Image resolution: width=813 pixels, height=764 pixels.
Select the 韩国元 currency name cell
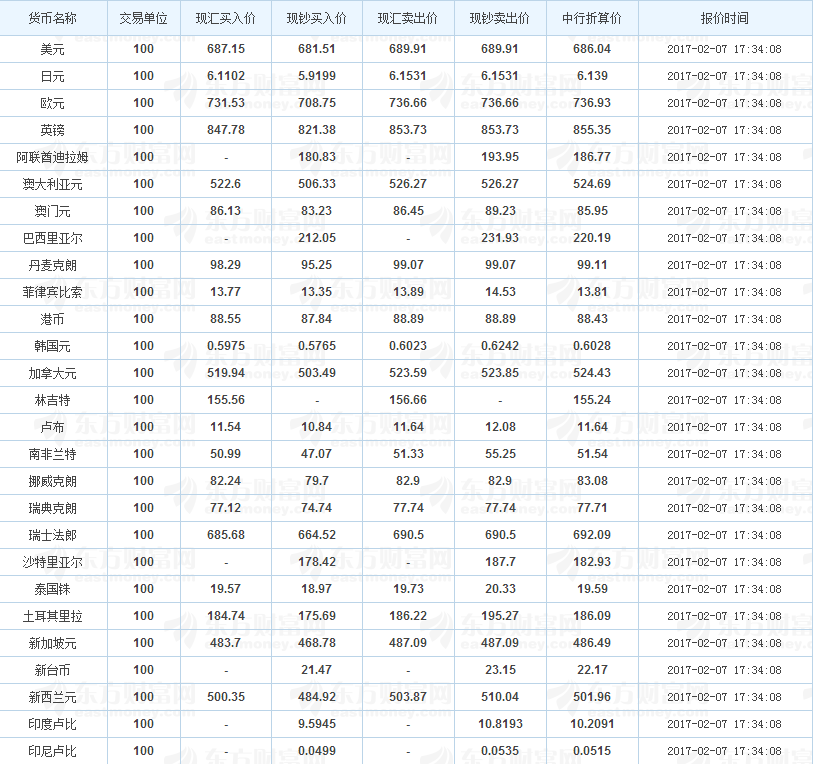53,346
